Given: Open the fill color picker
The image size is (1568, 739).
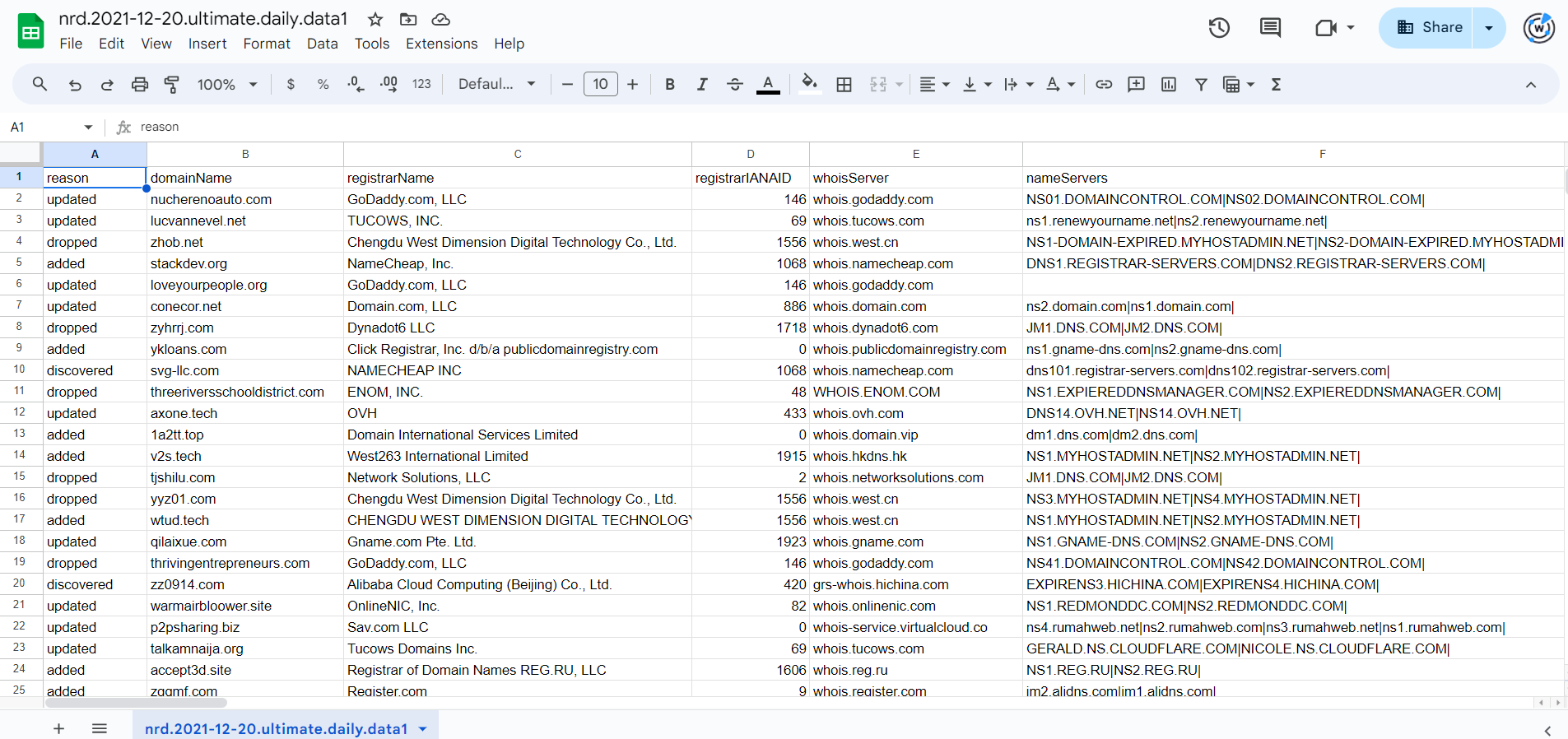Looking at the screenshot, I should point(810,85).
